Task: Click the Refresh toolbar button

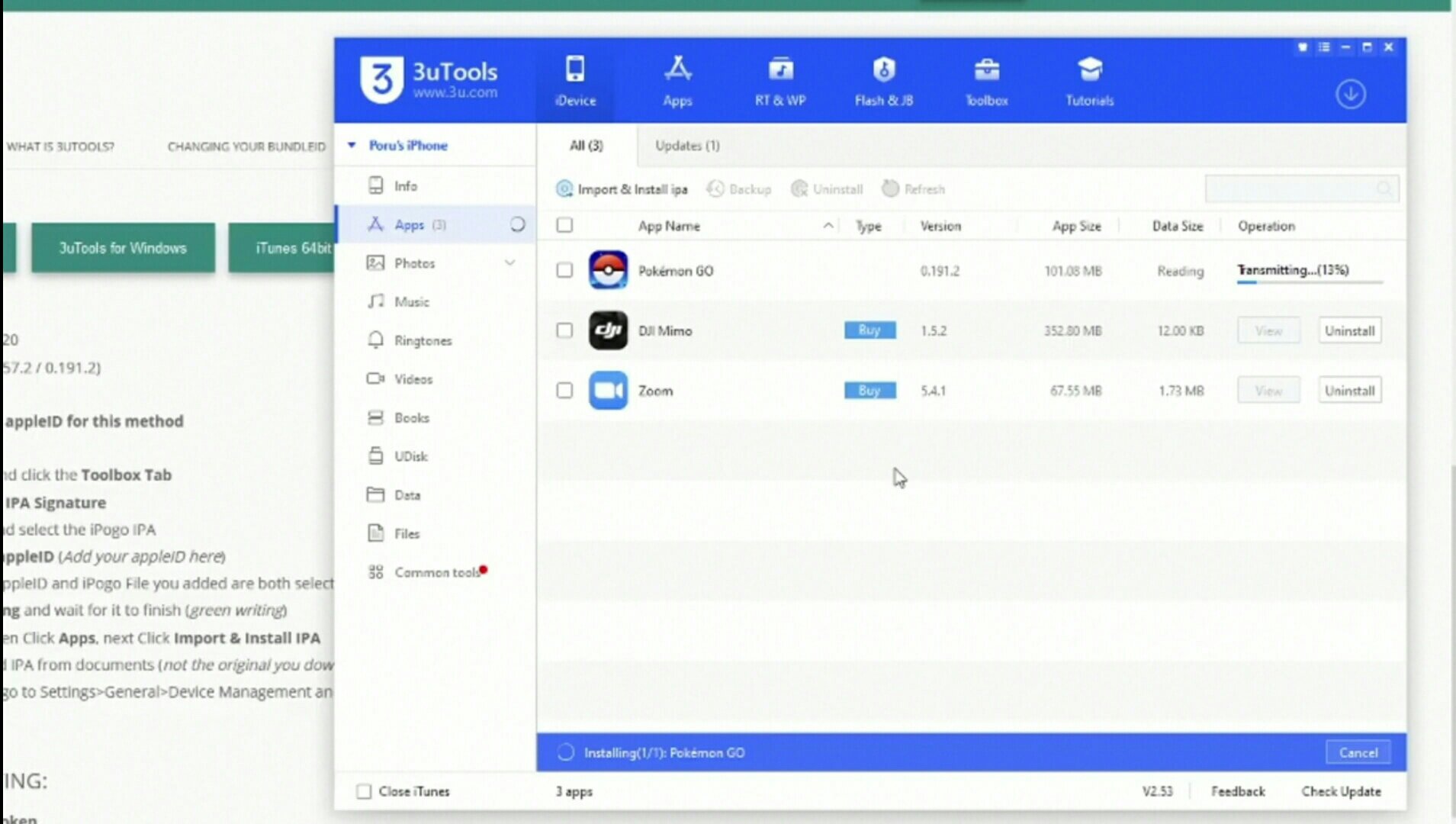Action: (913, 189)
